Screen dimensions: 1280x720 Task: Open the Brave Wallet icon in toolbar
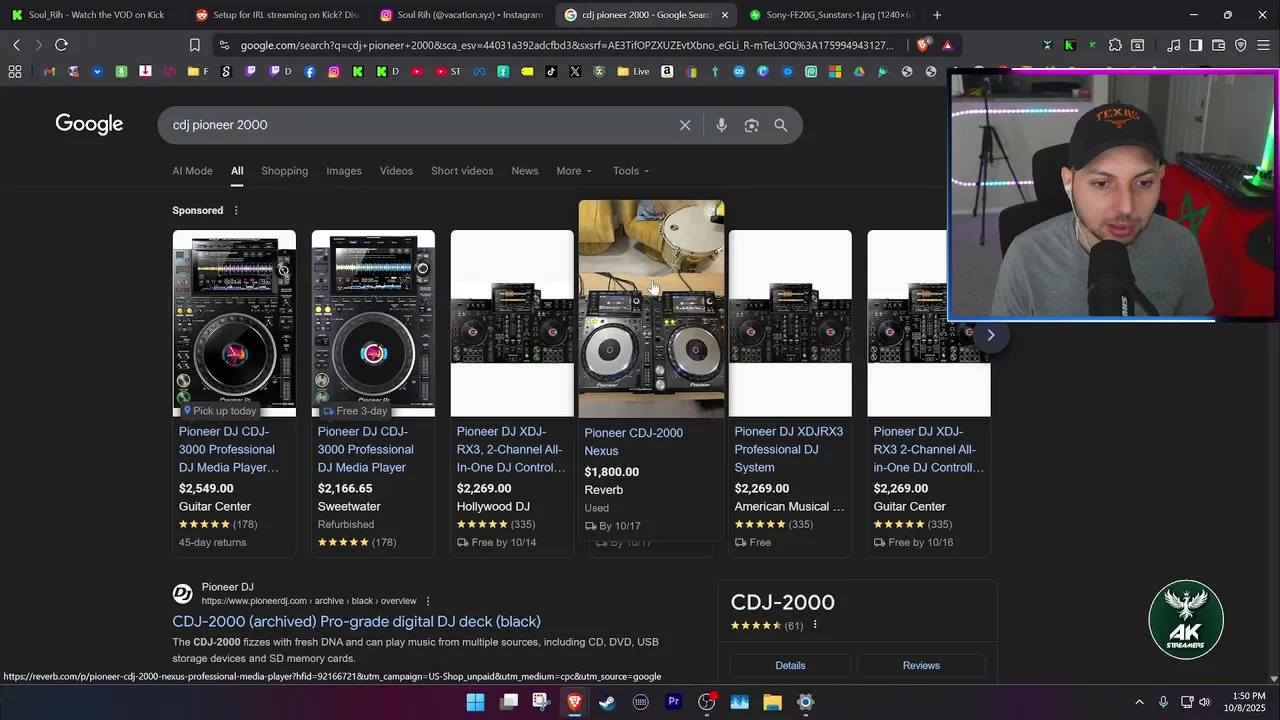(1218, 45)
